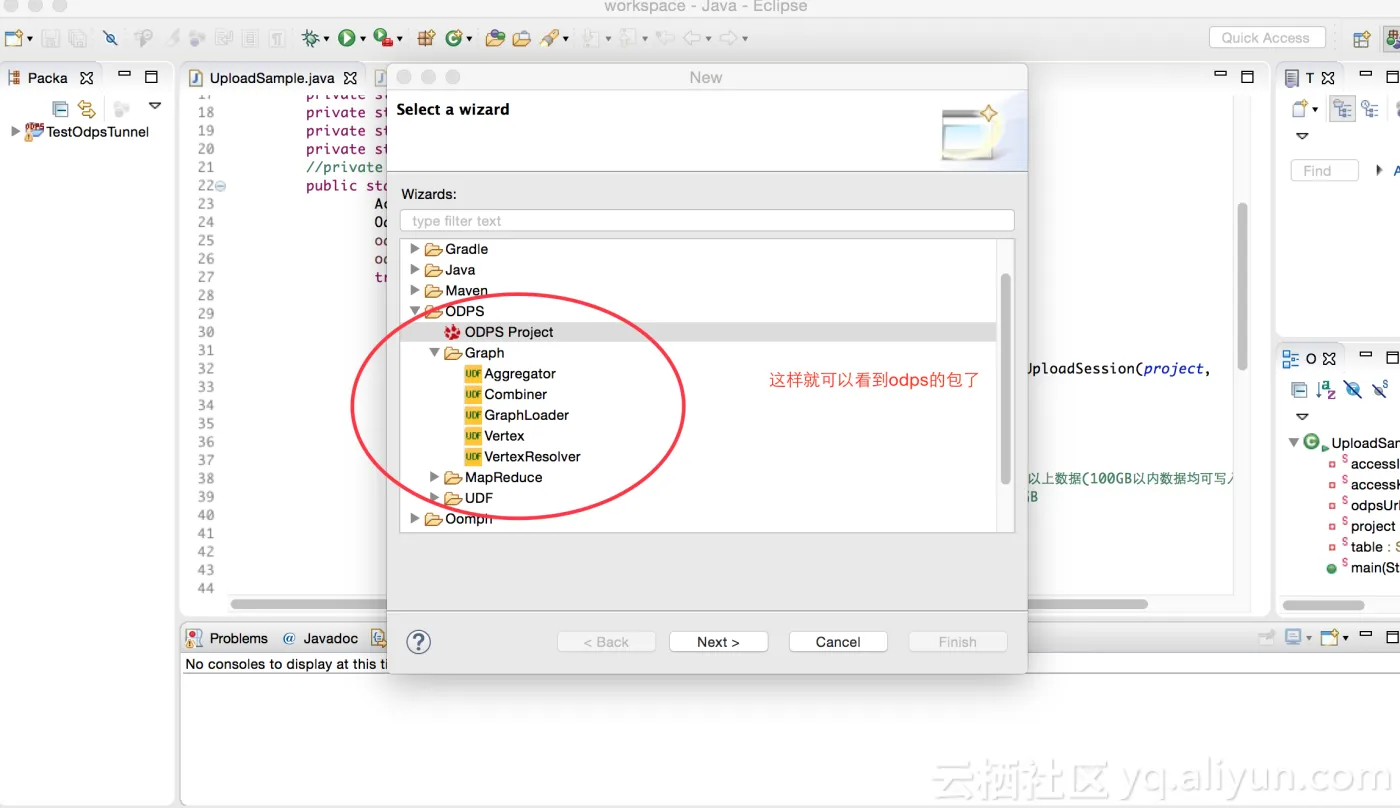Select the Task List tab
The height and width of the screenshot is (808, 1400).
point(1309,78)
